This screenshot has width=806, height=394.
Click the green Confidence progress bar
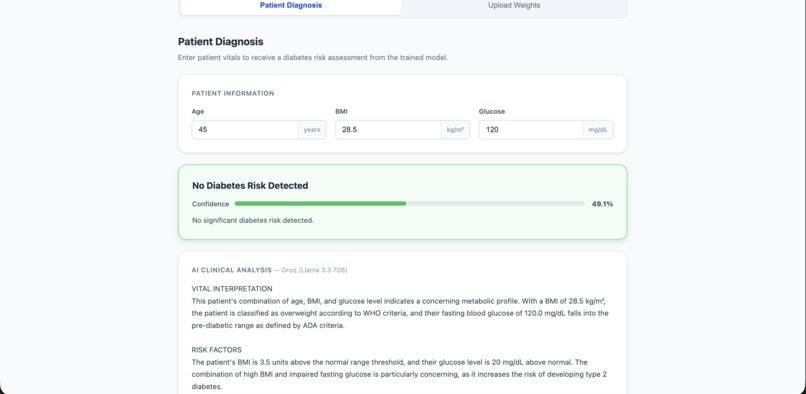pyautogui.click(x=410, y=204)
